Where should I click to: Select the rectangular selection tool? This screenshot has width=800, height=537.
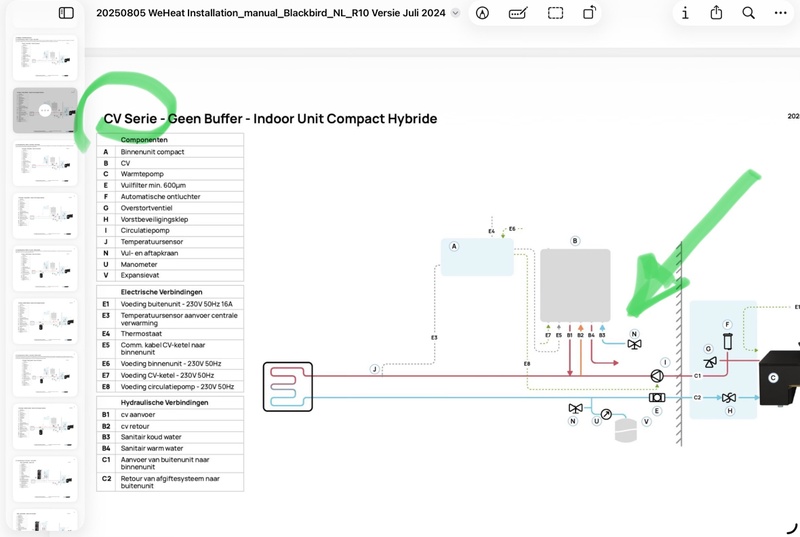coord(555,13)
